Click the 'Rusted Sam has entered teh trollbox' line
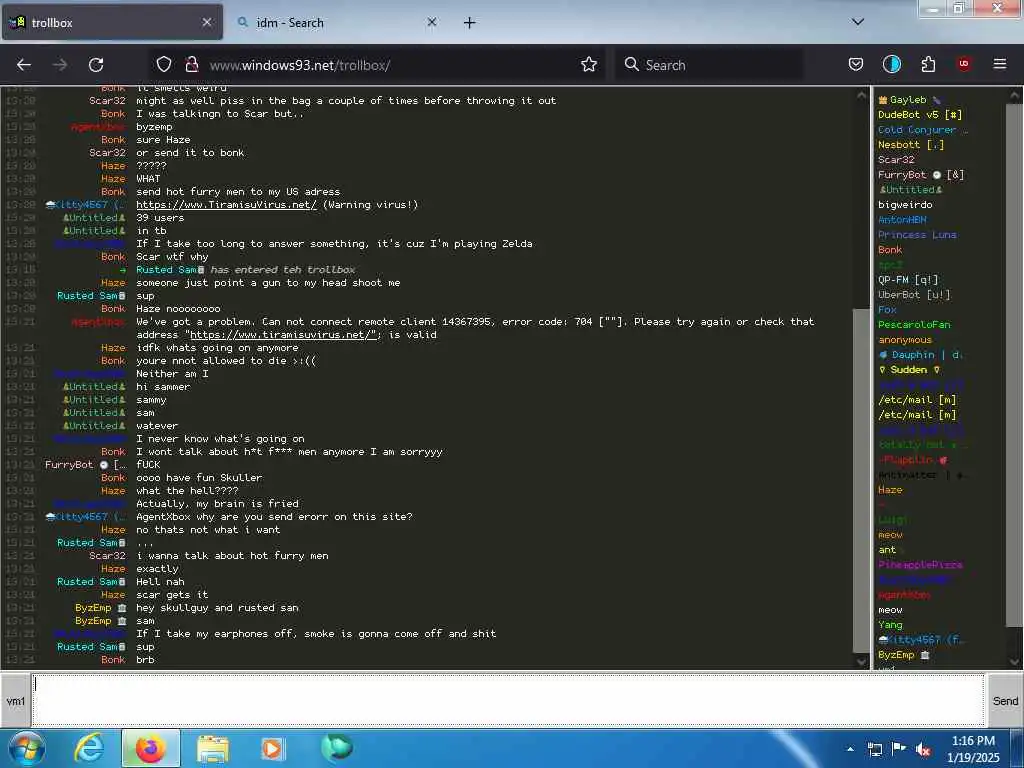The height and width of the screenshot is (768, 1024). (x=246, y=269)
